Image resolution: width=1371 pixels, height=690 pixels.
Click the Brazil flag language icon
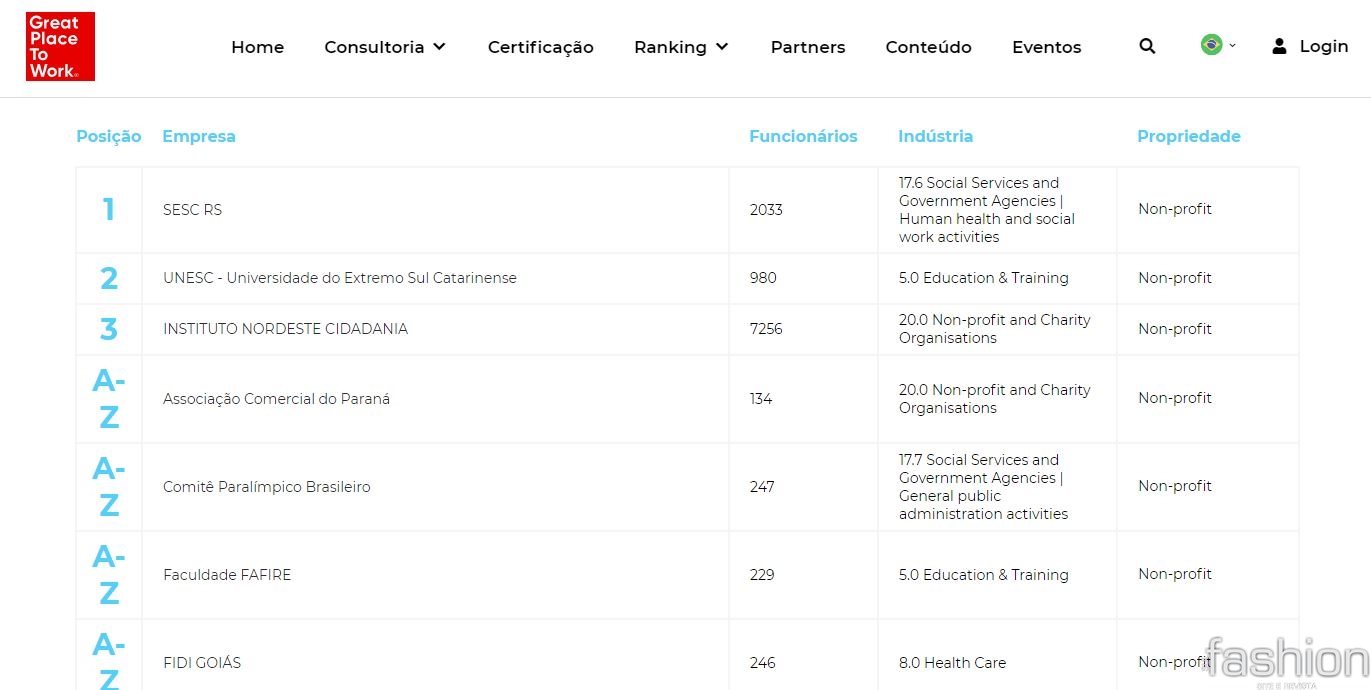coord(1211,45)
